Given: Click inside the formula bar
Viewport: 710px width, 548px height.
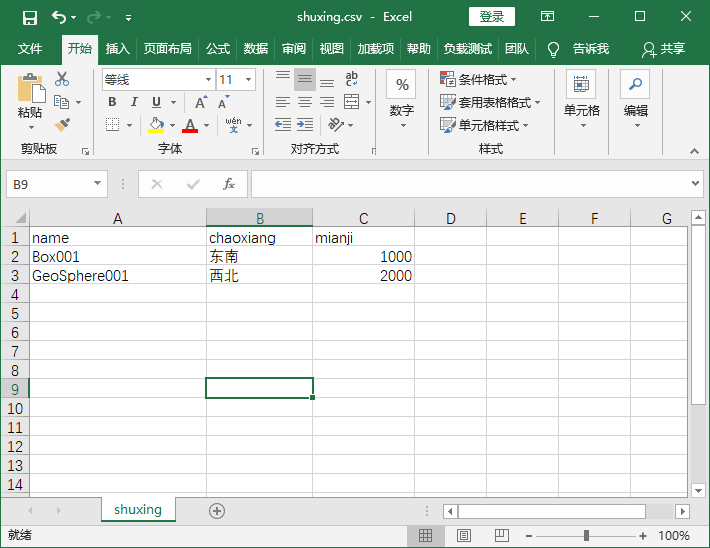Looking at the screenshot, I should point(470,184).
